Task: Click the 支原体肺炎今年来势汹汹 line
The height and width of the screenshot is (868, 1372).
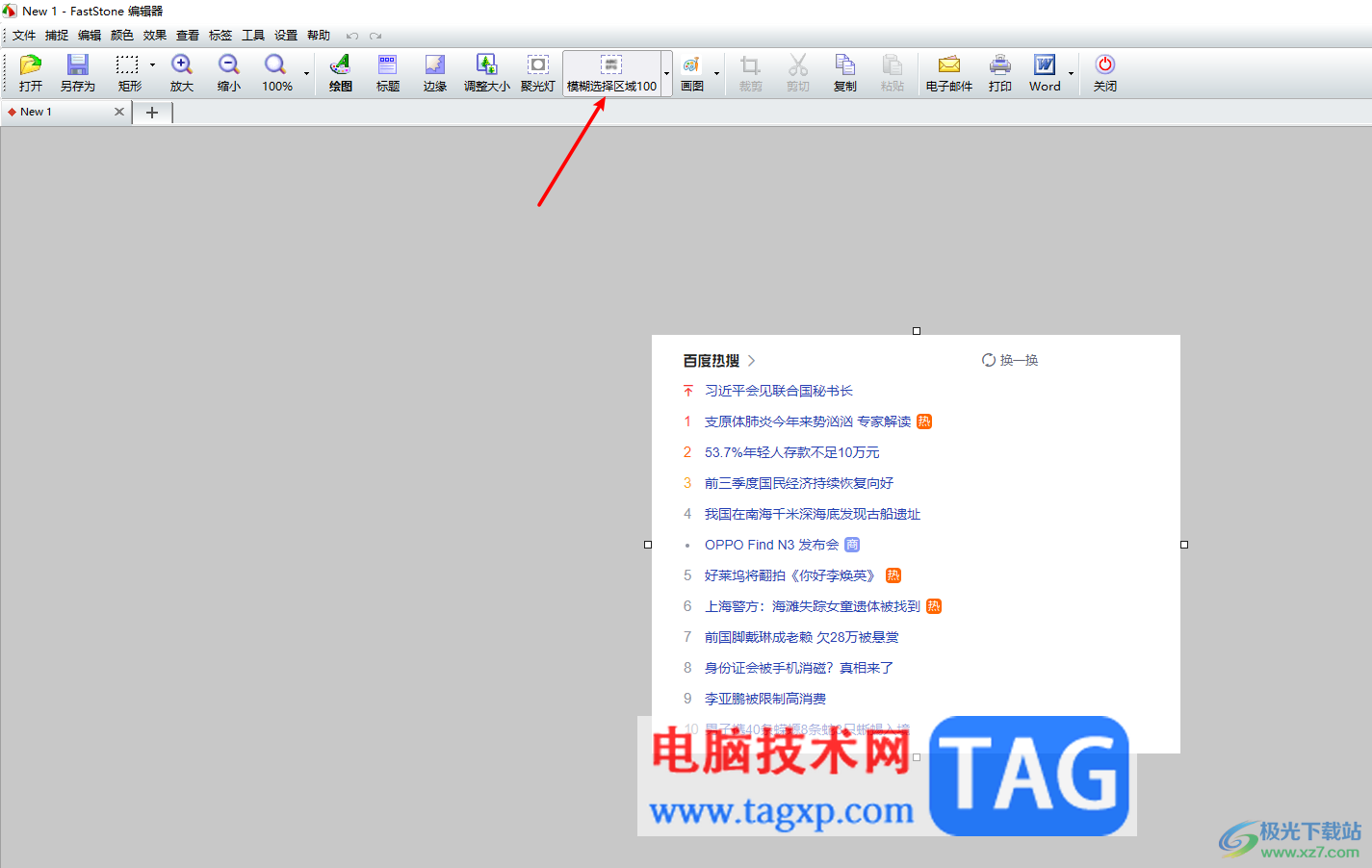Action: click(808, 421)
